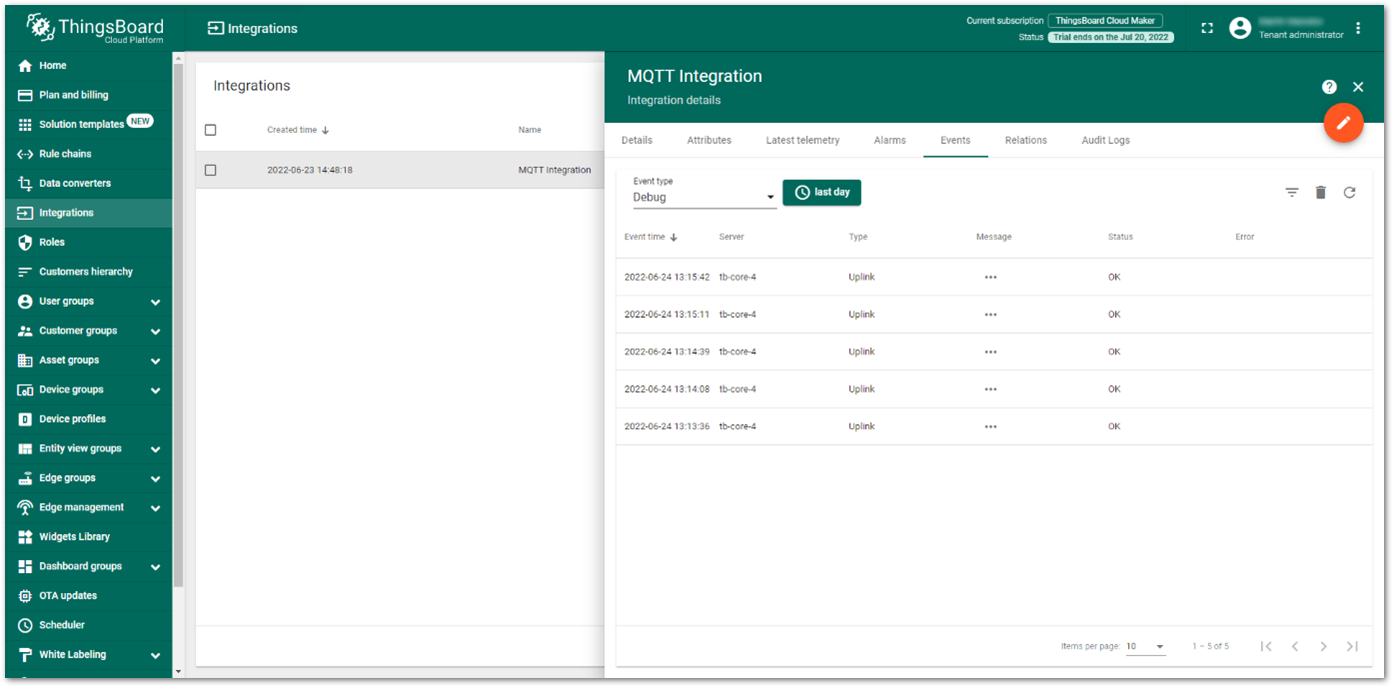Select the checkbox for MQTT Integration row
The width and height of the screenshot is (1393, 687).
click(210, 169)
